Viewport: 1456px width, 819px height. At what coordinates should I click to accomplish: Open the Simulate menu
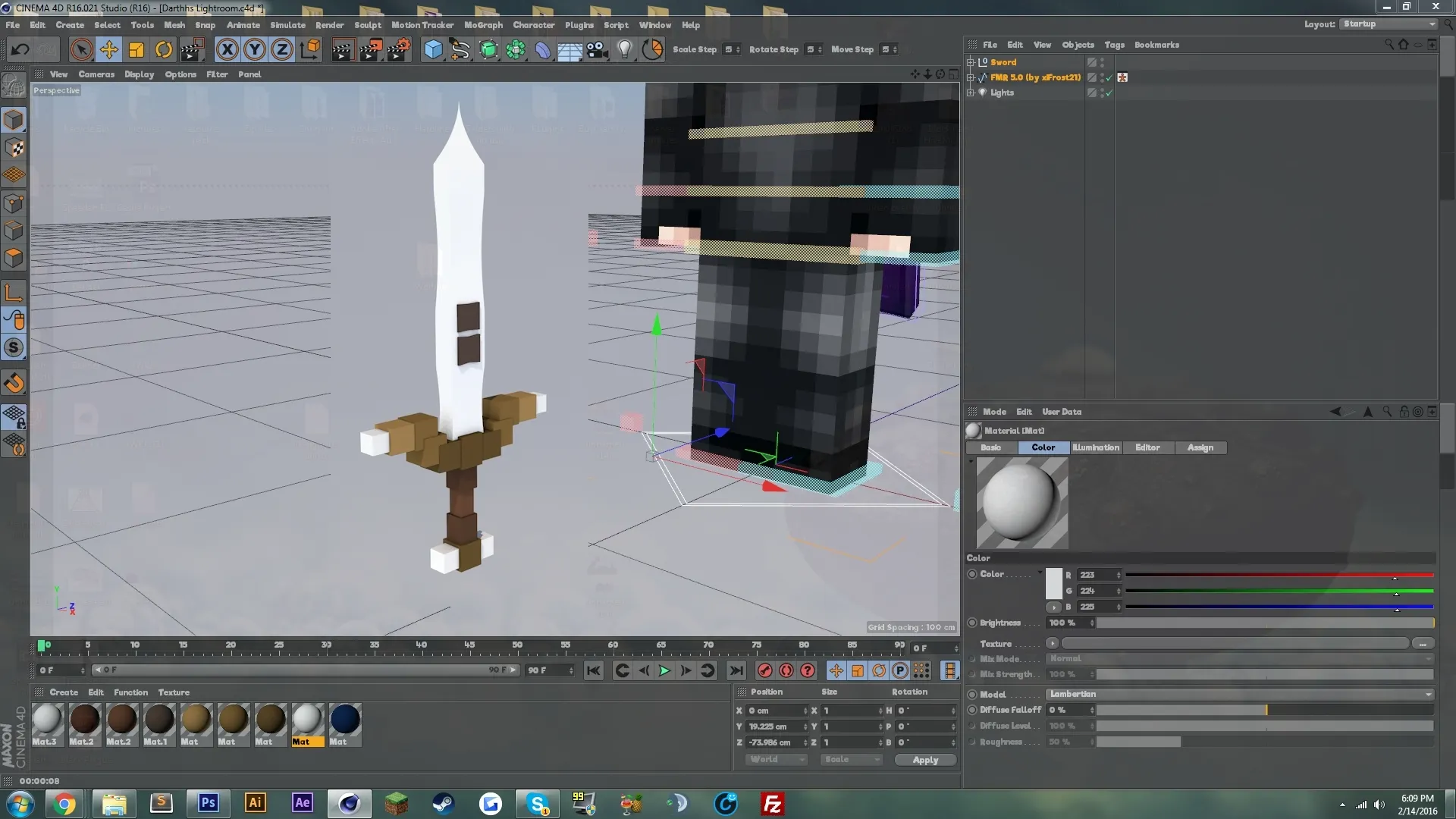287,25
